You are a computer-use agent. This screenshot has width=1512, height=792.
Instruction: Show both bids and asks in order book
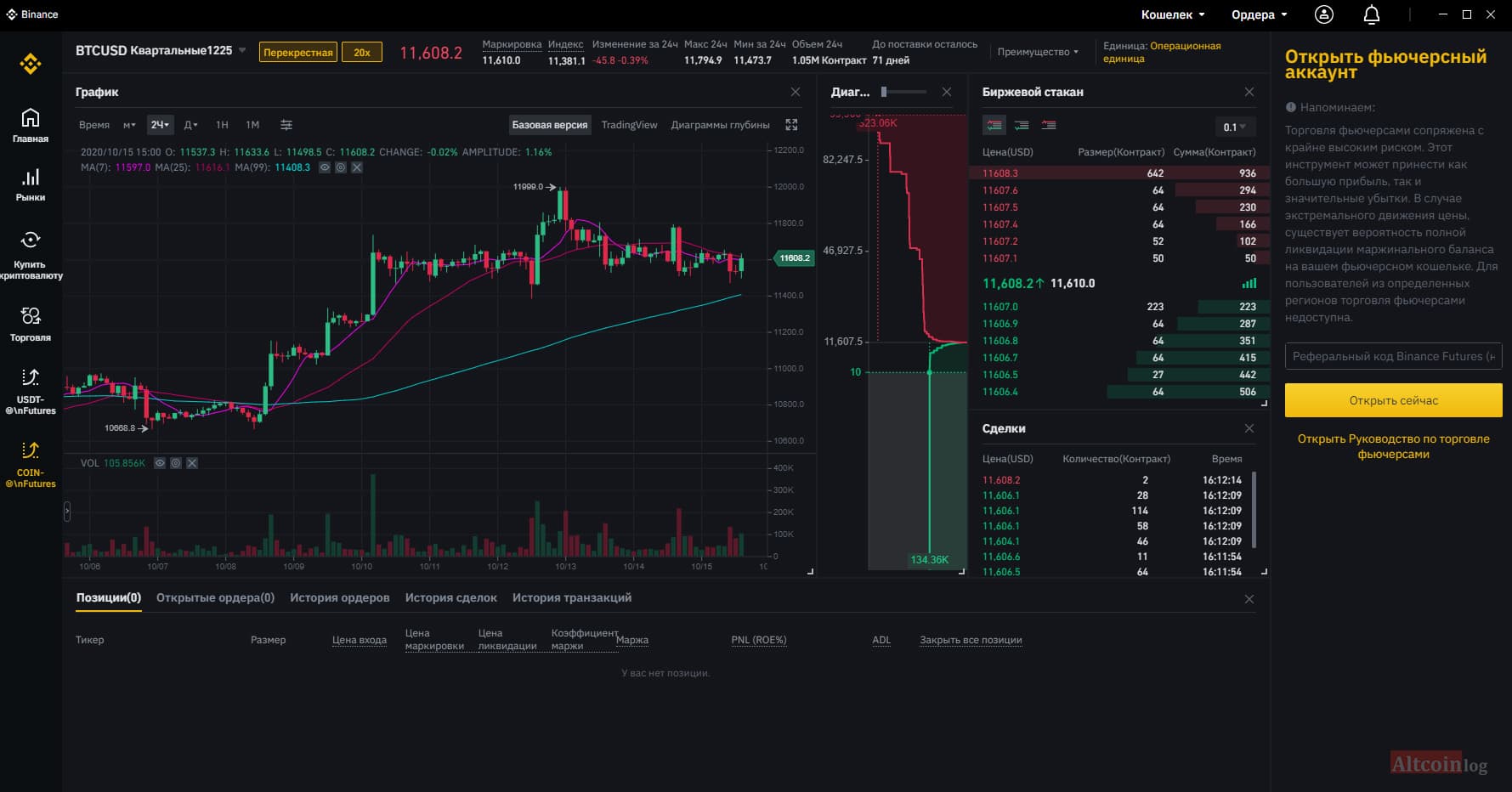point(994,126)
